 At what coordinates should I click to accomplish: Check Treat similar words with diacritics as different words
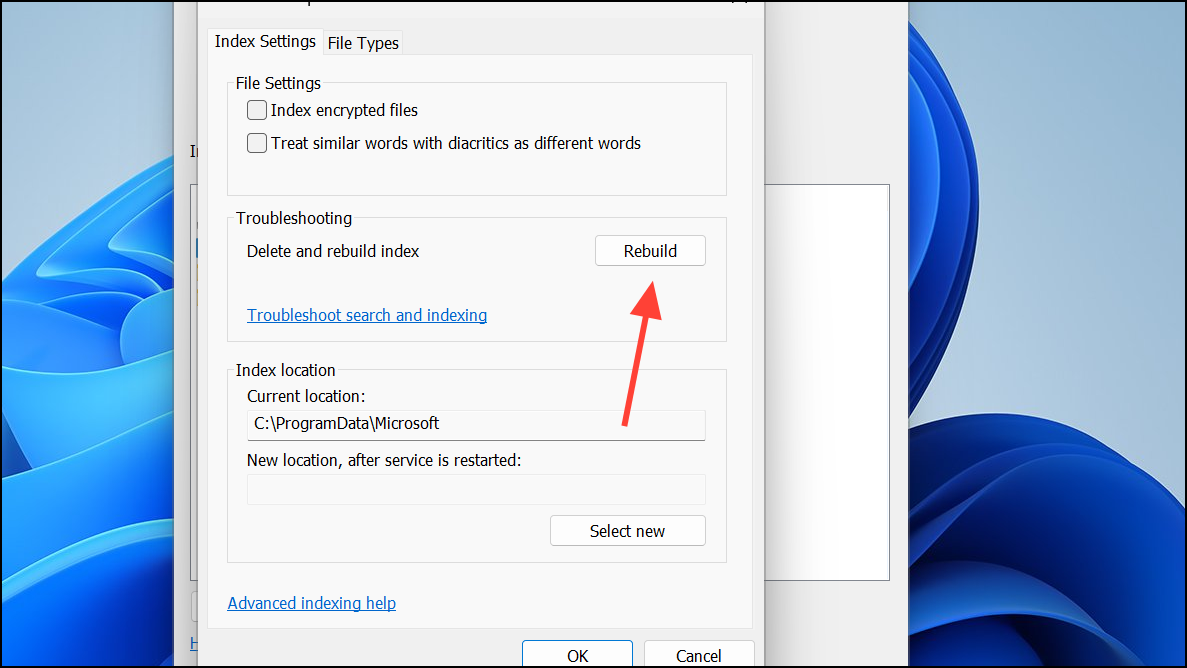[x=256, y=143]
